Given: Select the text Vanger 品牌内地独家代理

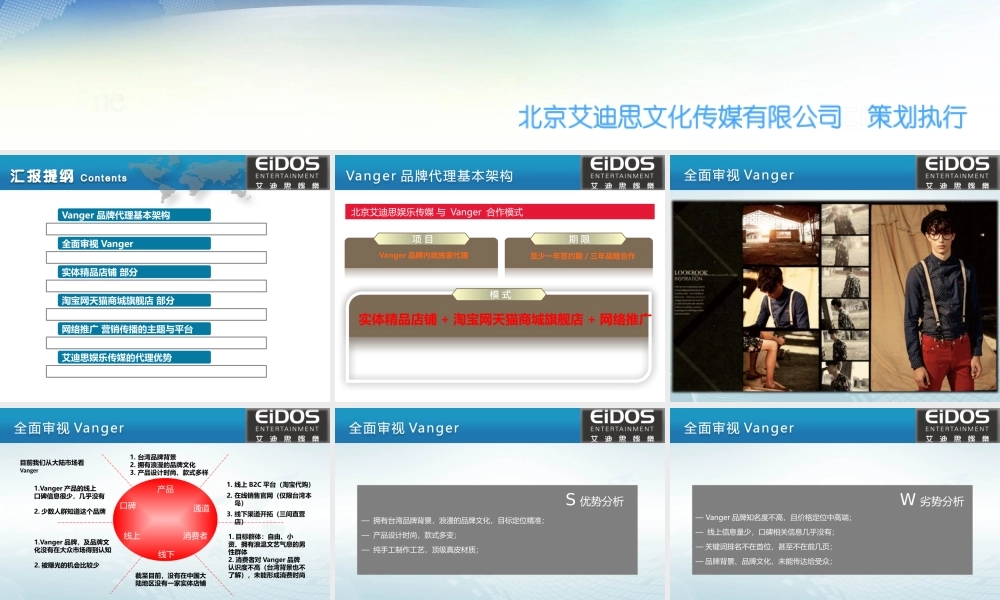Looking at the screenshot, I should click(423, 255).
